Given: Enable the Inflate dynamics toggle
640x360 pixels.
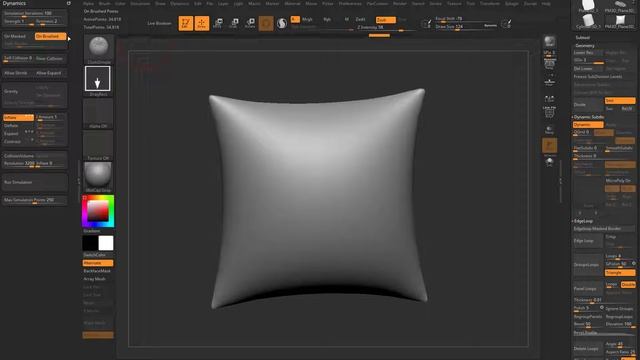Looking at the screenshot, I should 18,118.
